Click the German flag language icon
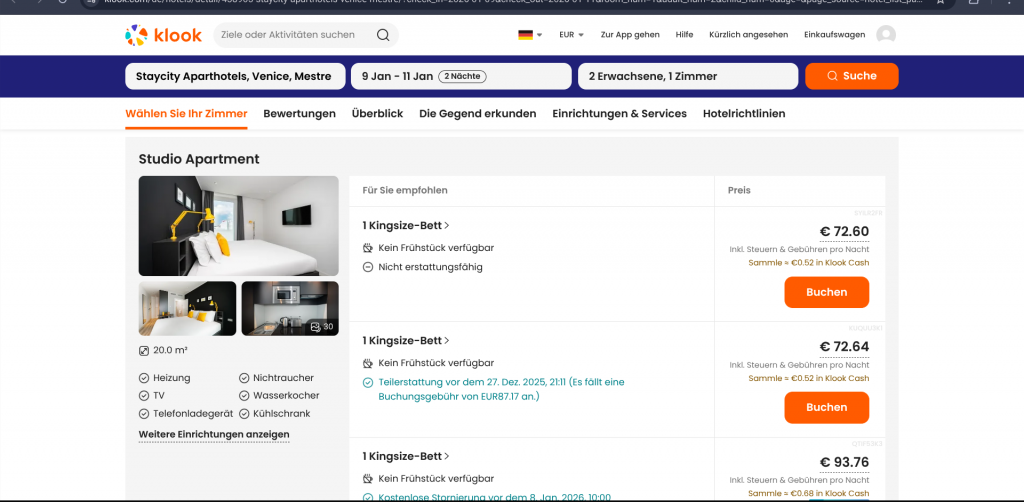This screenshot has height=502, width=1024. coord(525,35)
